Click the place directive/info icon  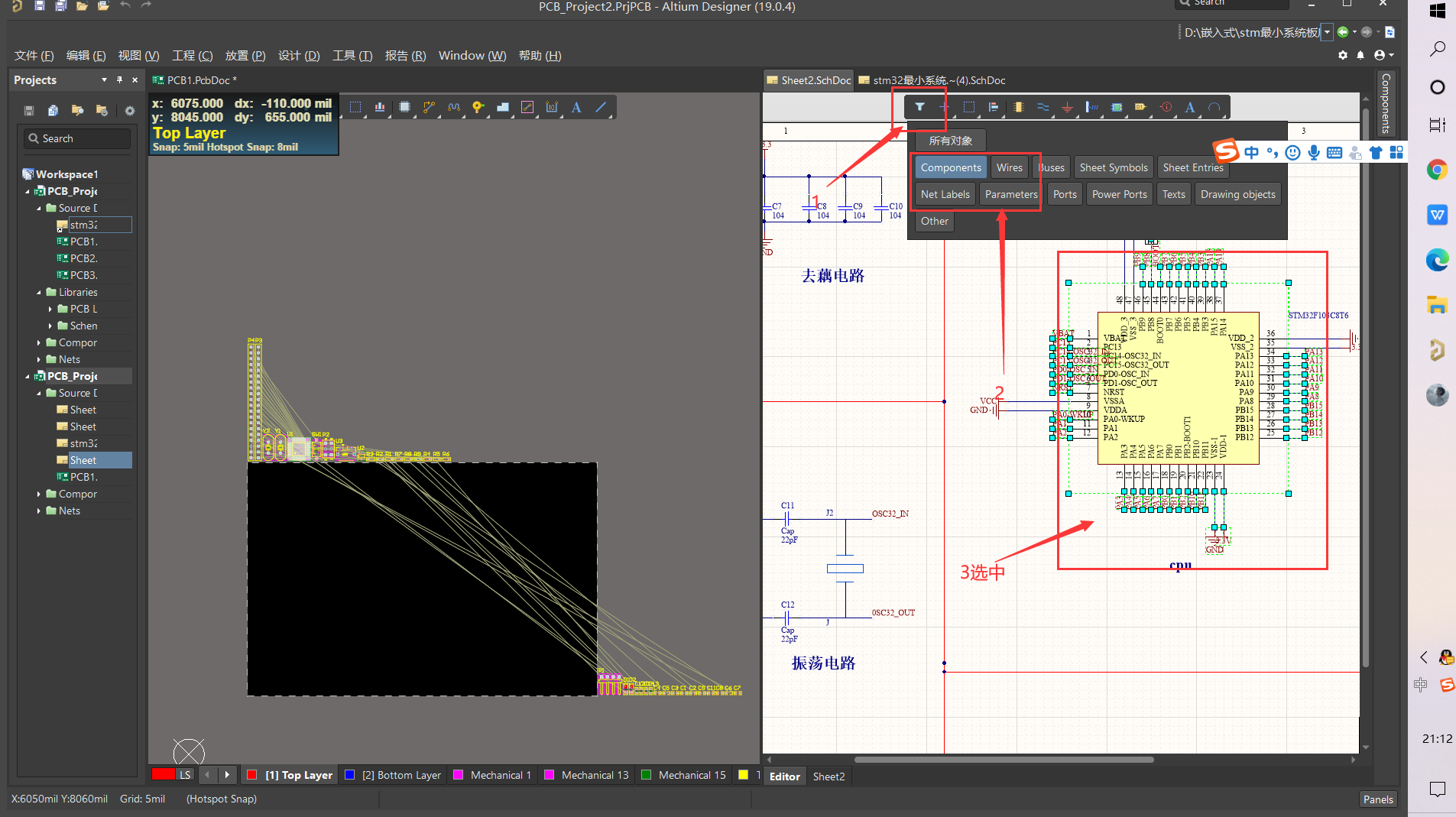(1166, 107)
